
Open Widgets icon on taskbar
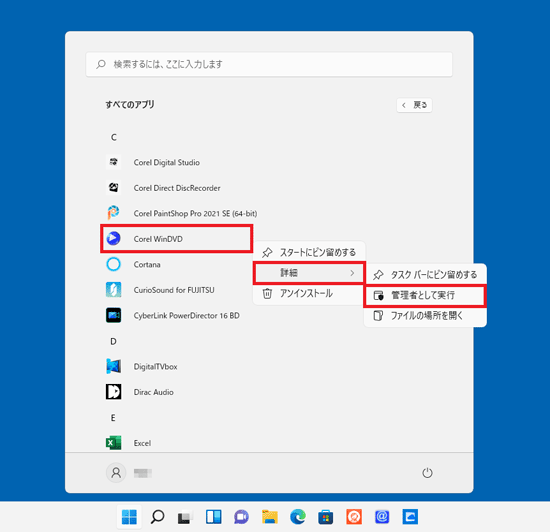tap(213, 517)
